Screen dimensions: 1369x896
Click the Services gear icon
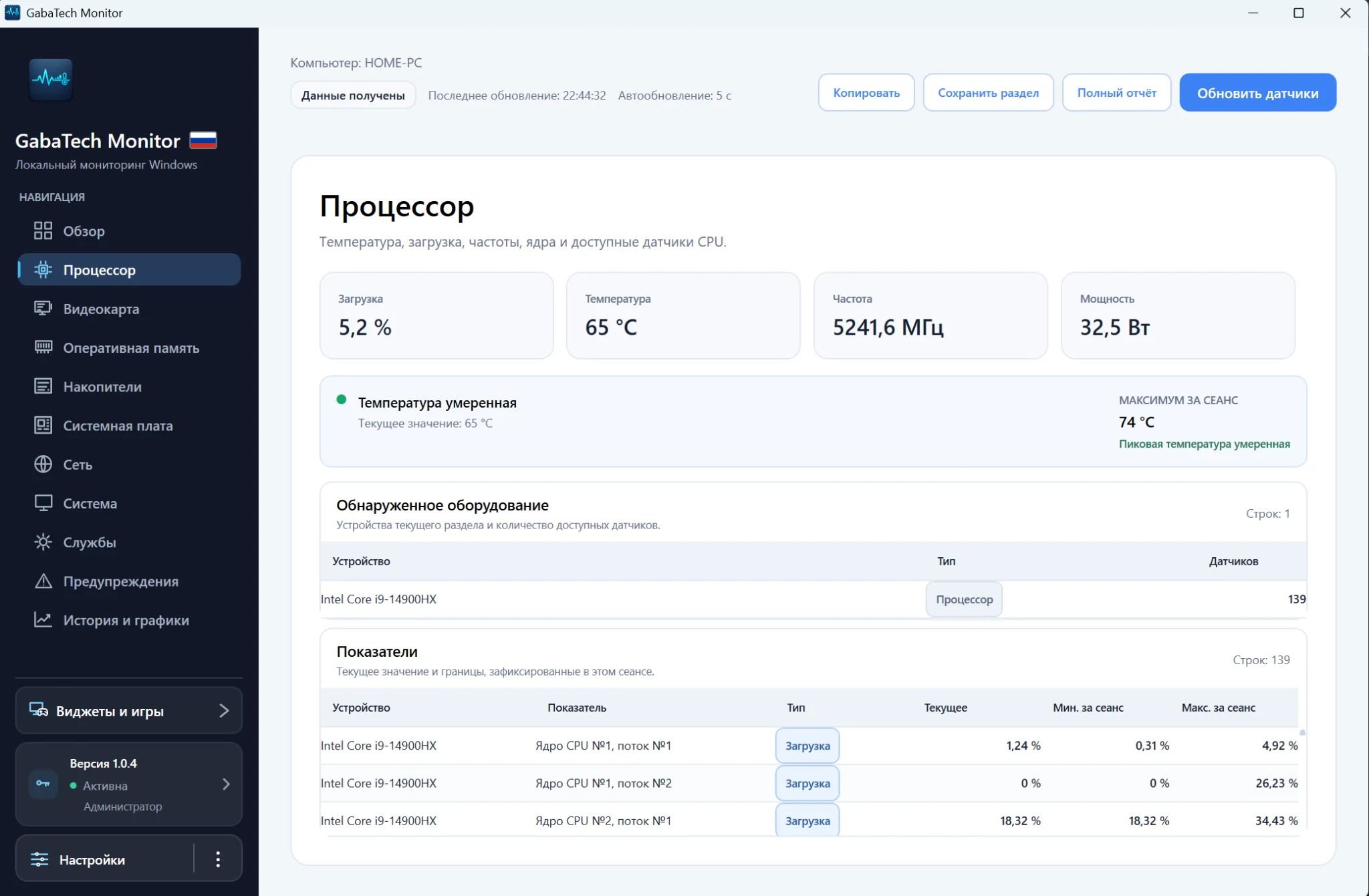click(43, 542)
